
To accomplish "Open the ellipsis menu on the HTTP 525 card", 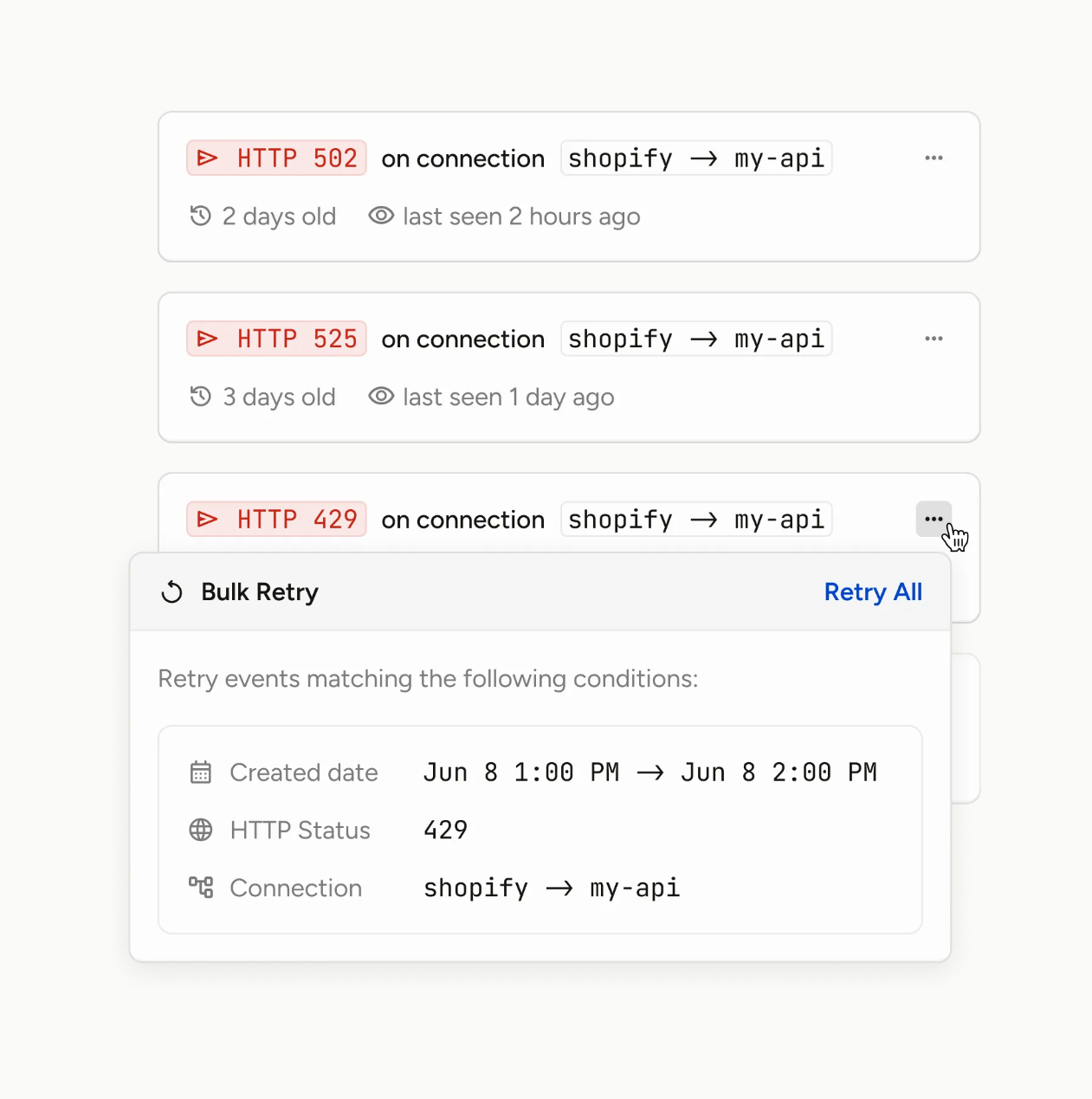I will pos(934,339).
